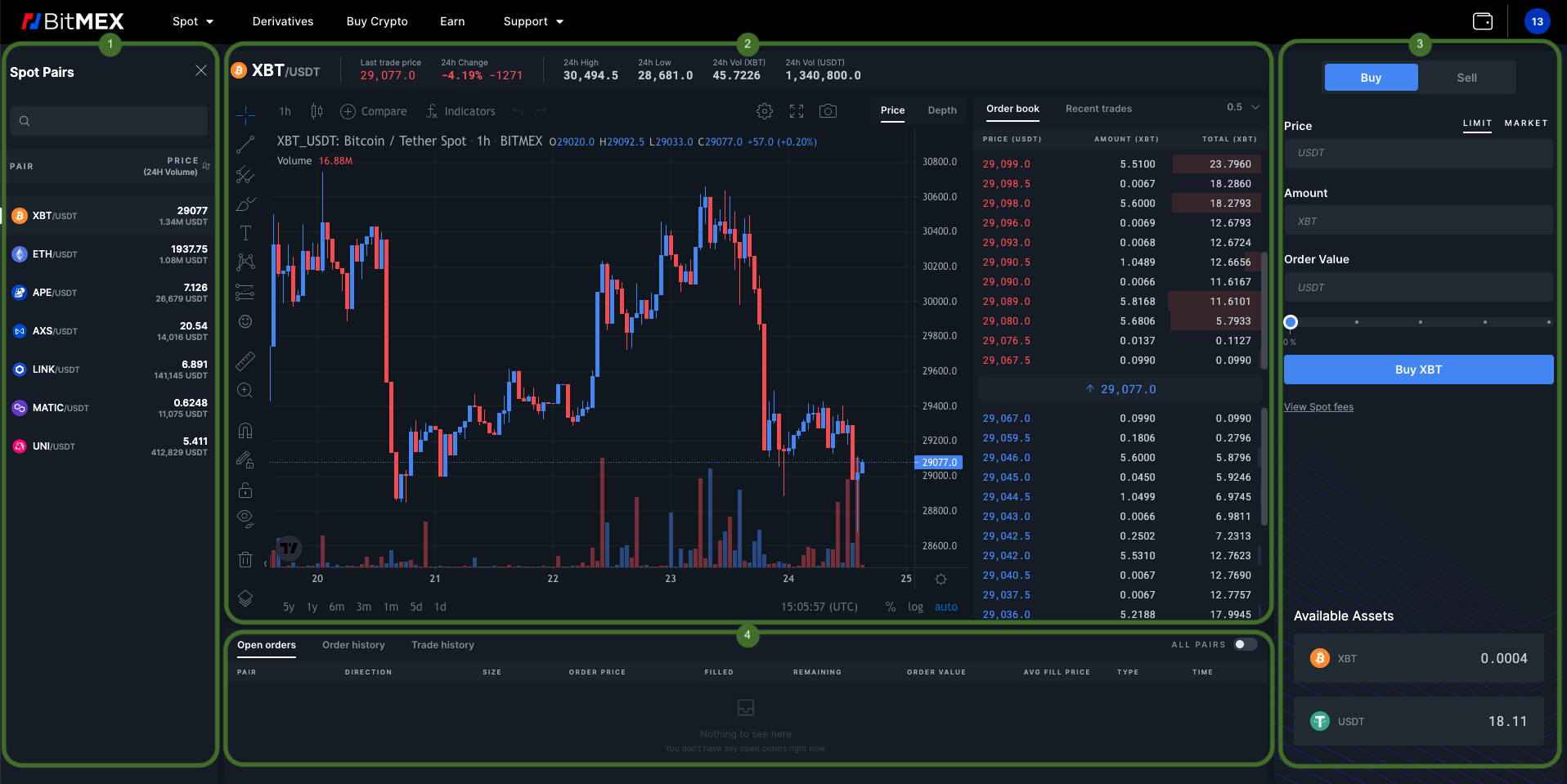Select the ruler measure tool

(245, 361)
